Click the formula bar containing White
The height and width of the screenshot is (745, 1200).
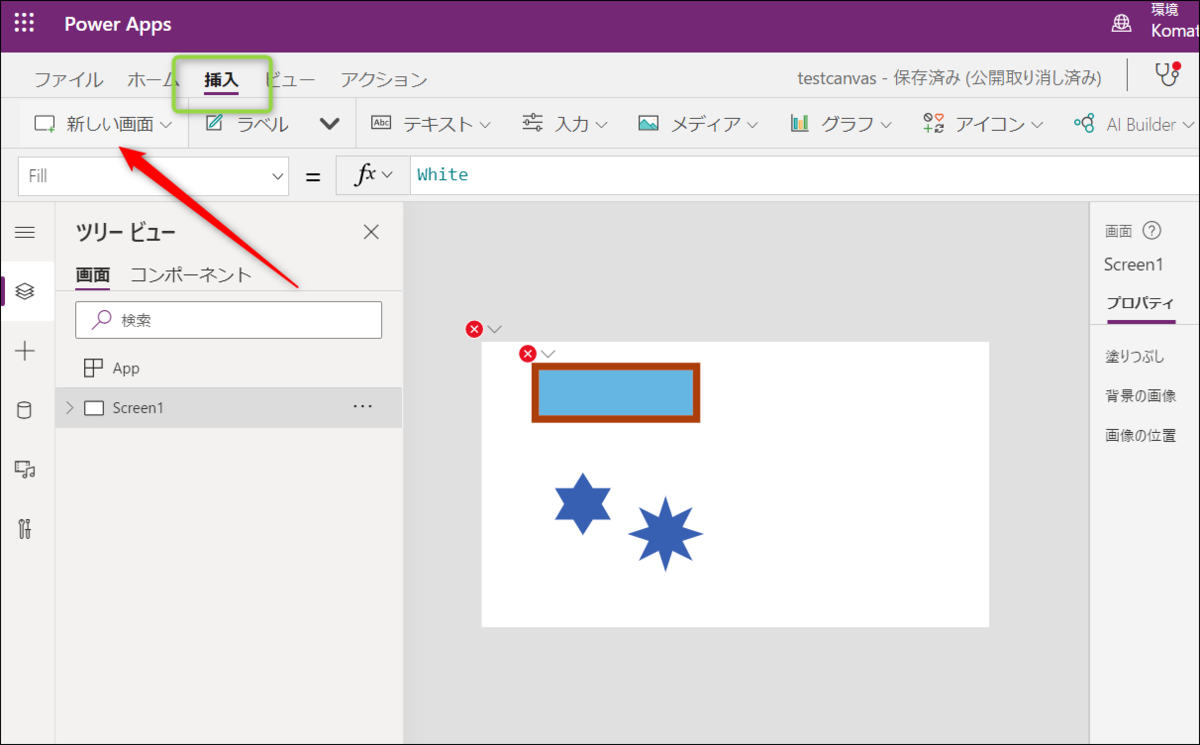[804, 175]
